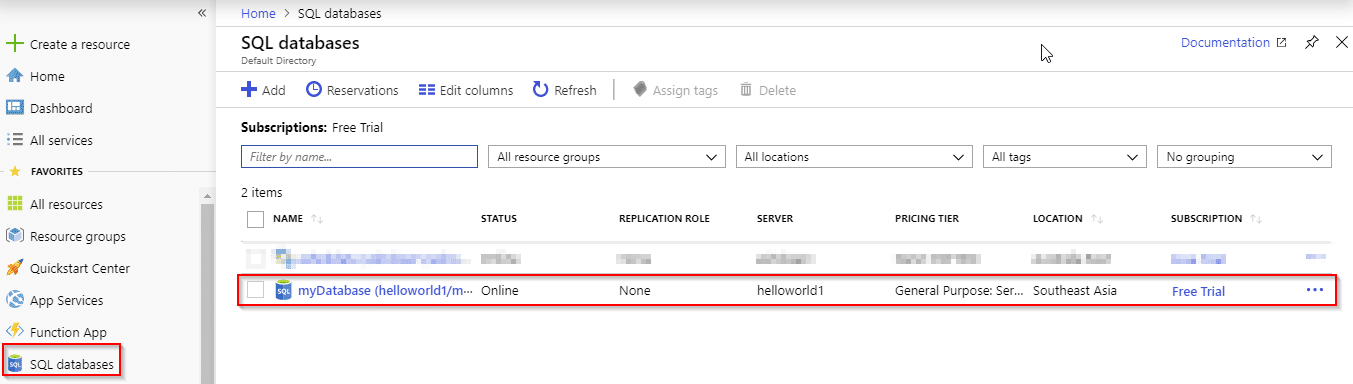Close the SQL databases blade
This screenshot has width=1353, height=384.
1342,42
